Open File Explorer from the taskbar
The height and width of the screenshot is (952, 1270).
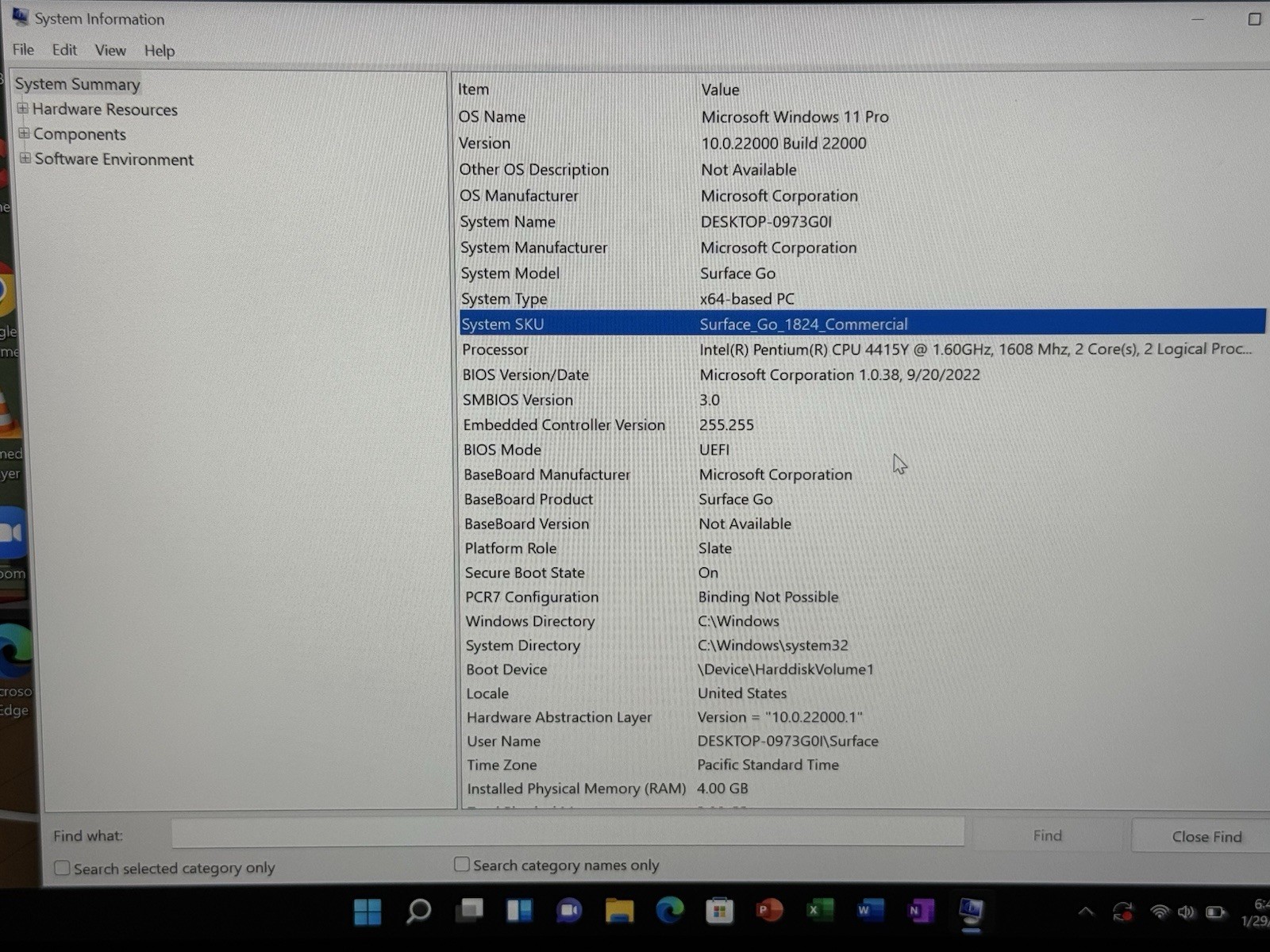coord(619,910)
